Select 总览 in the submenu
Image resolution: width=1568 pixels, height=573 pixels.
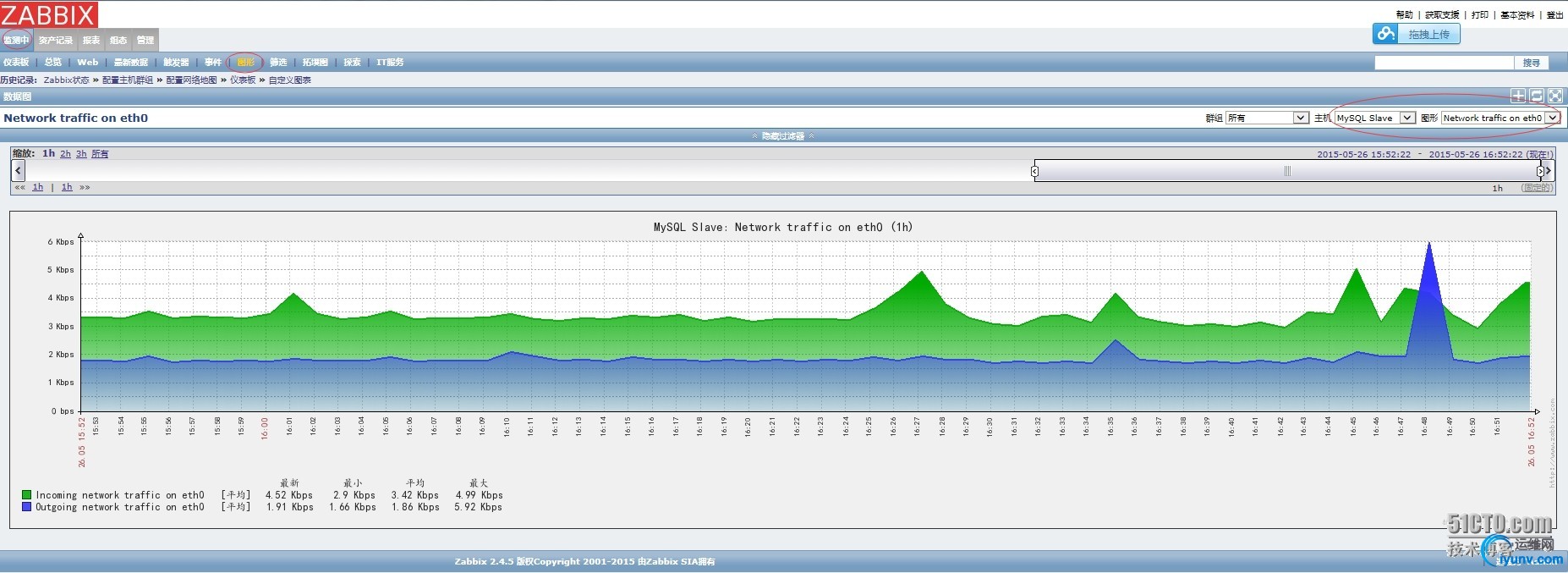(x=53, y=62)
